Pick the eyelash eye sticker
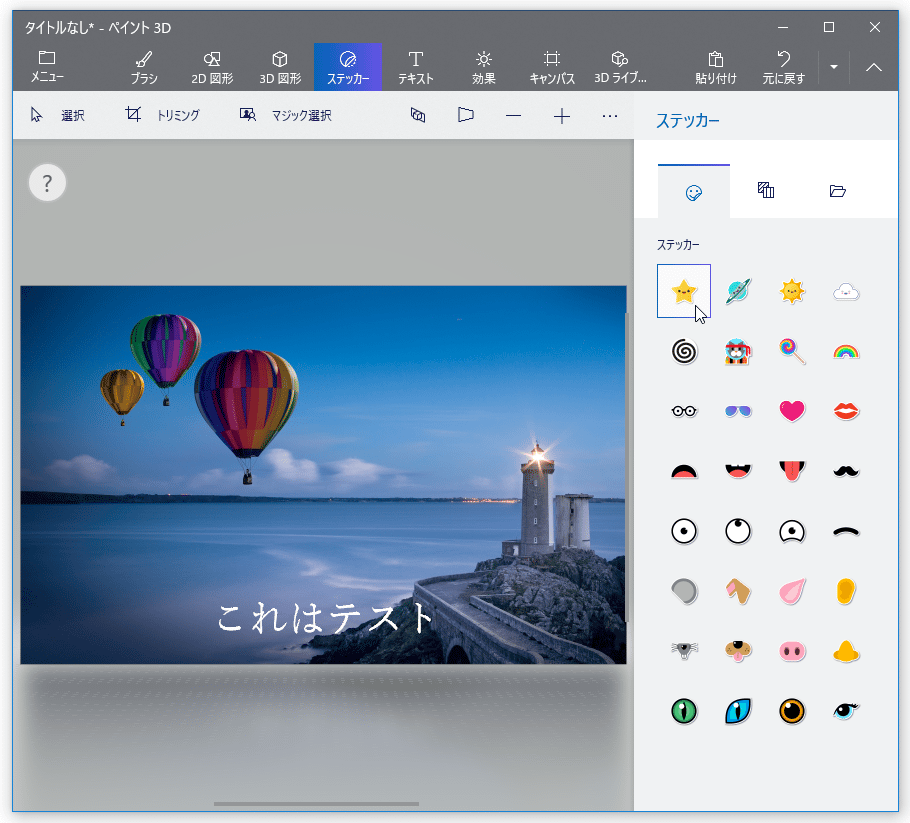The height and width of the screenshot is (823, 910). (x=846, y=710)
